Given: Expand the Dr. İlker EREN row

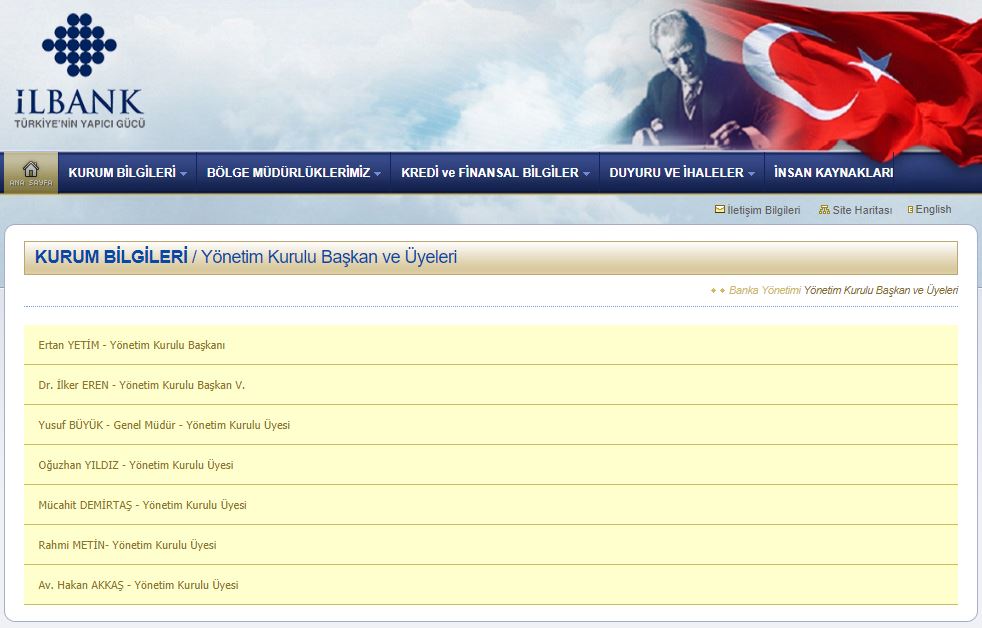Looking at the screenshot, I should point(141,385).
